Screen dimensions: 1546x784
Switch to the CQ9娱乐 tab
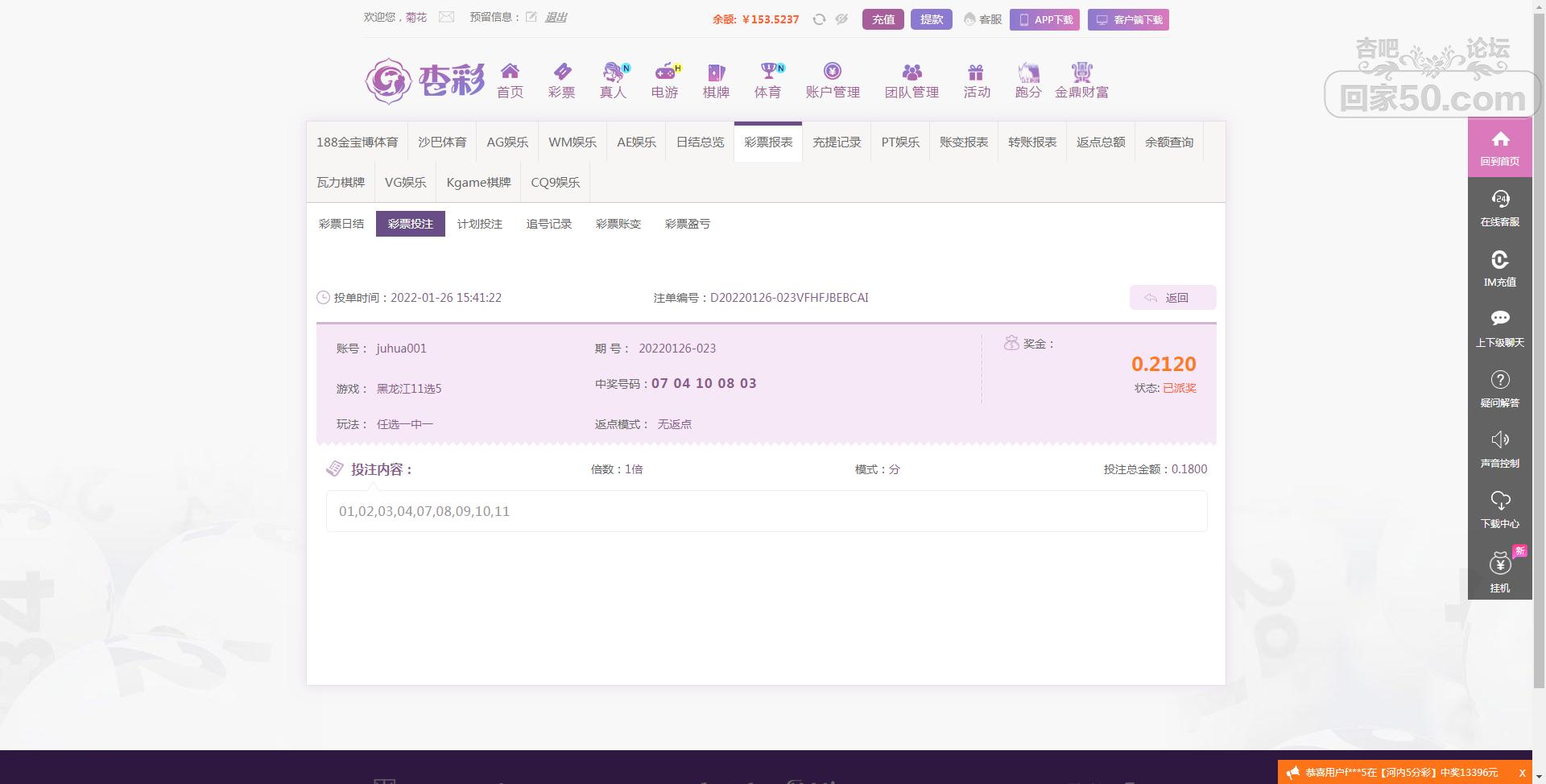(x=556, y=182)
